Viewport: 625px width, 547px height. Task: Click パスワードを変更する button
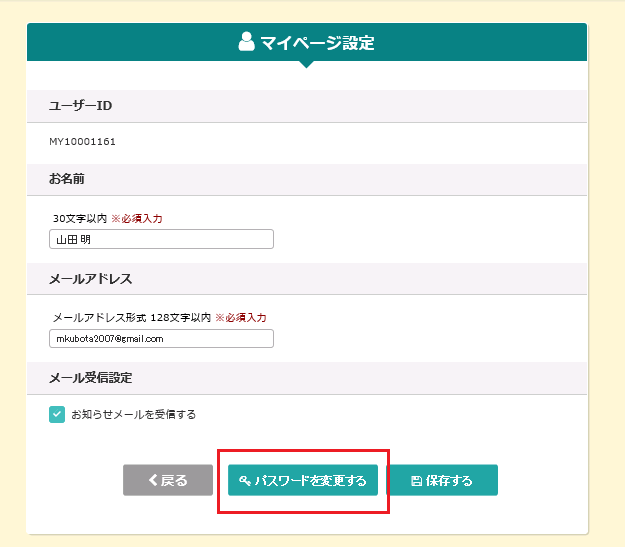click(303, 480)
